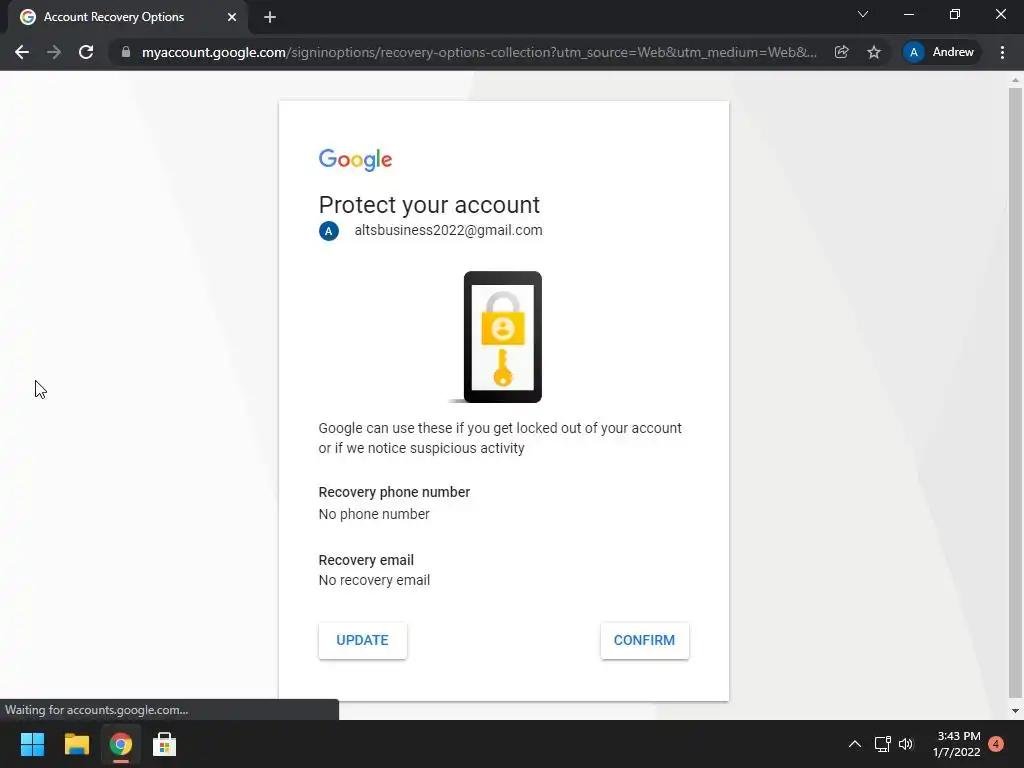This screenshot has height=768, width=1024.
Task: Open the notification center badge
Action: click(x=996, y=744)
